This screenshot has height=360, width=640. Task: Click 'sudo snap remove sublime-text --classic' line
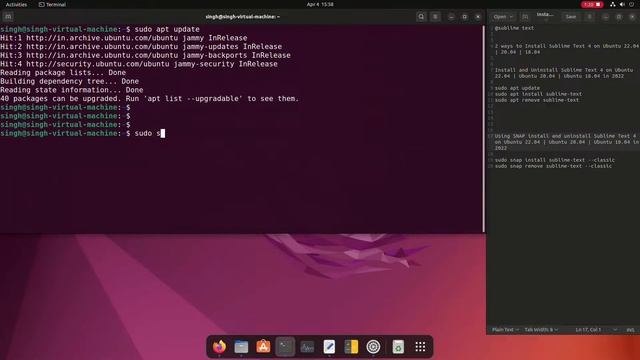[553, 166]
